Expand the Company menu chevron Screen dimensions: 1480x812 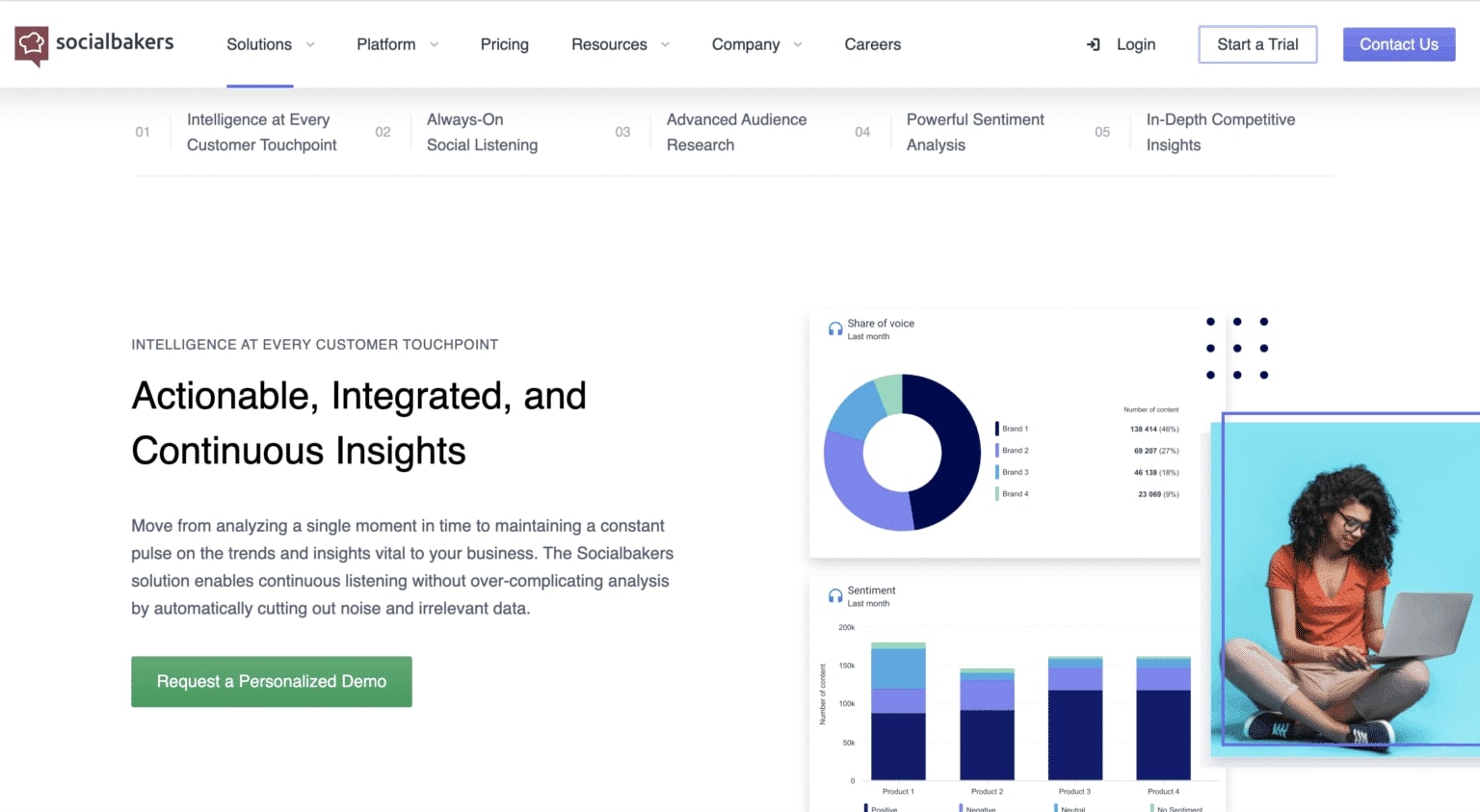(798, 44)
